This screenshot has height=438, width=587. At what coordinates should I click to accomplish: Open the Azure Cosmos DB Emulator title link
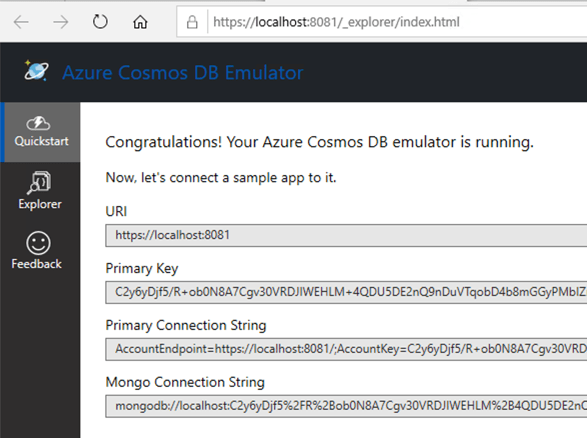click(183, 72)
